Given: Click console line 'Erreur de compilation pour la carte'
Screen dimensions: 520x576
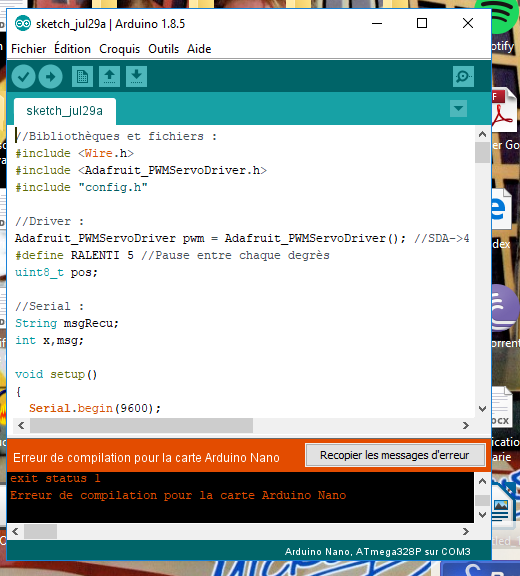Looking at the screenshot, I should [x=178, y=495].
